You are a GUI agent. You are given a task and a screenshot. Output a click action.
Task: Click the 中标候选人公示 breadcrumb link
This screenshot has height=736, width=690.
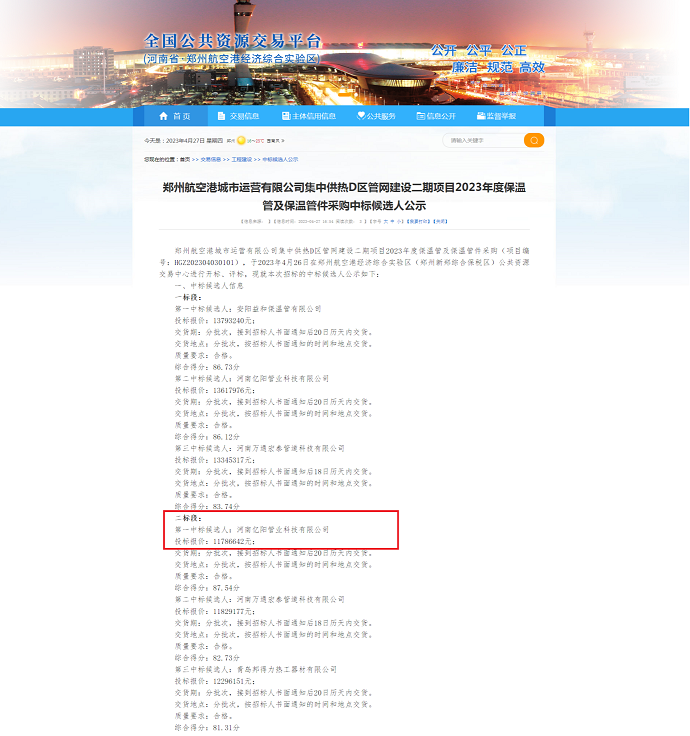point(280,159)
